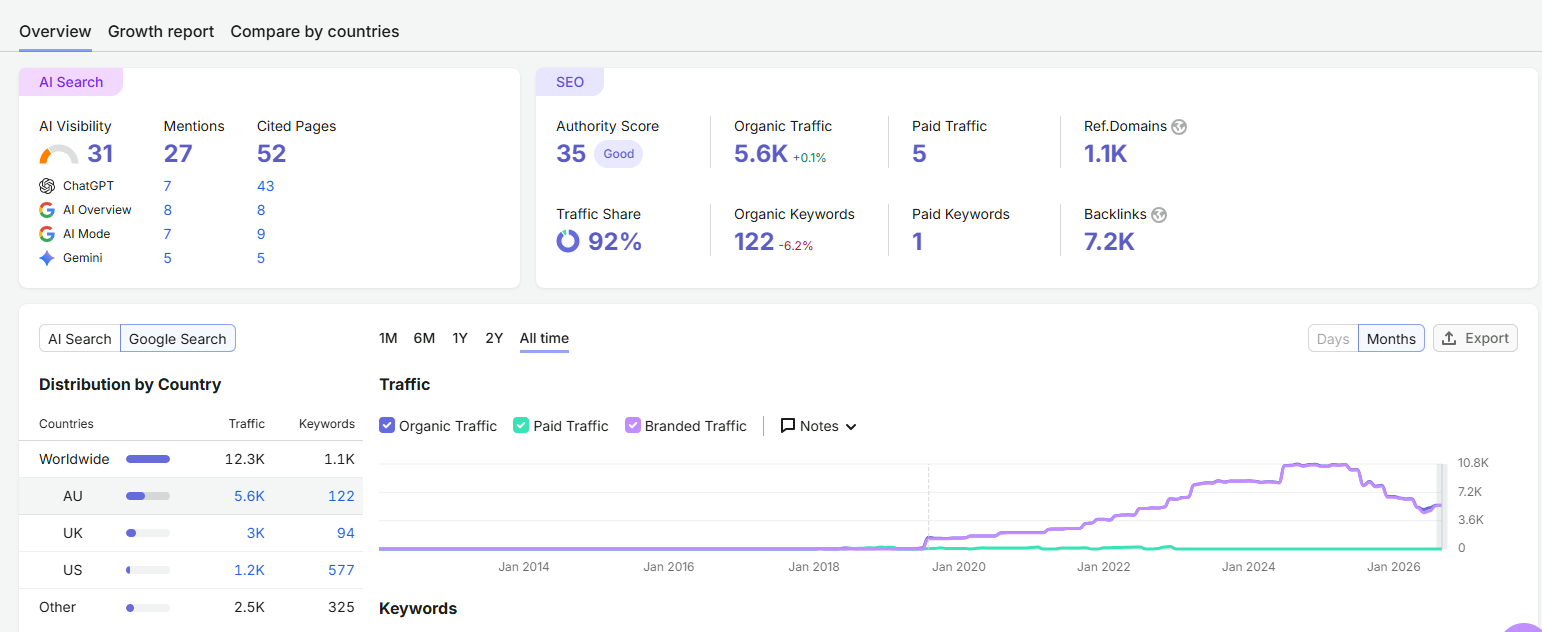Open Gemini mentions count 5

pos(168,258)
